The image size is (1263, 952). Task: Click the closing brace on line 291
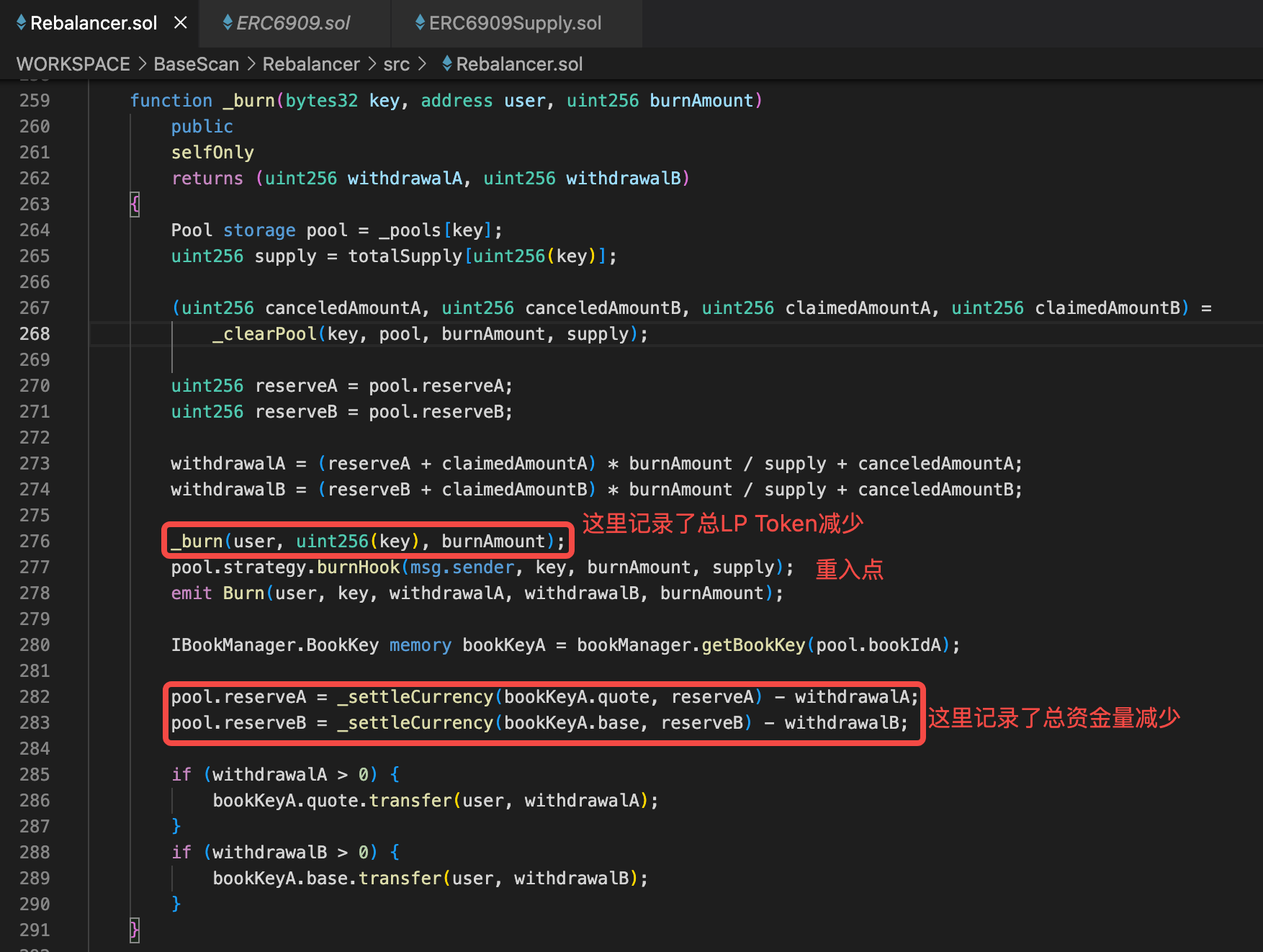point(135,930)
